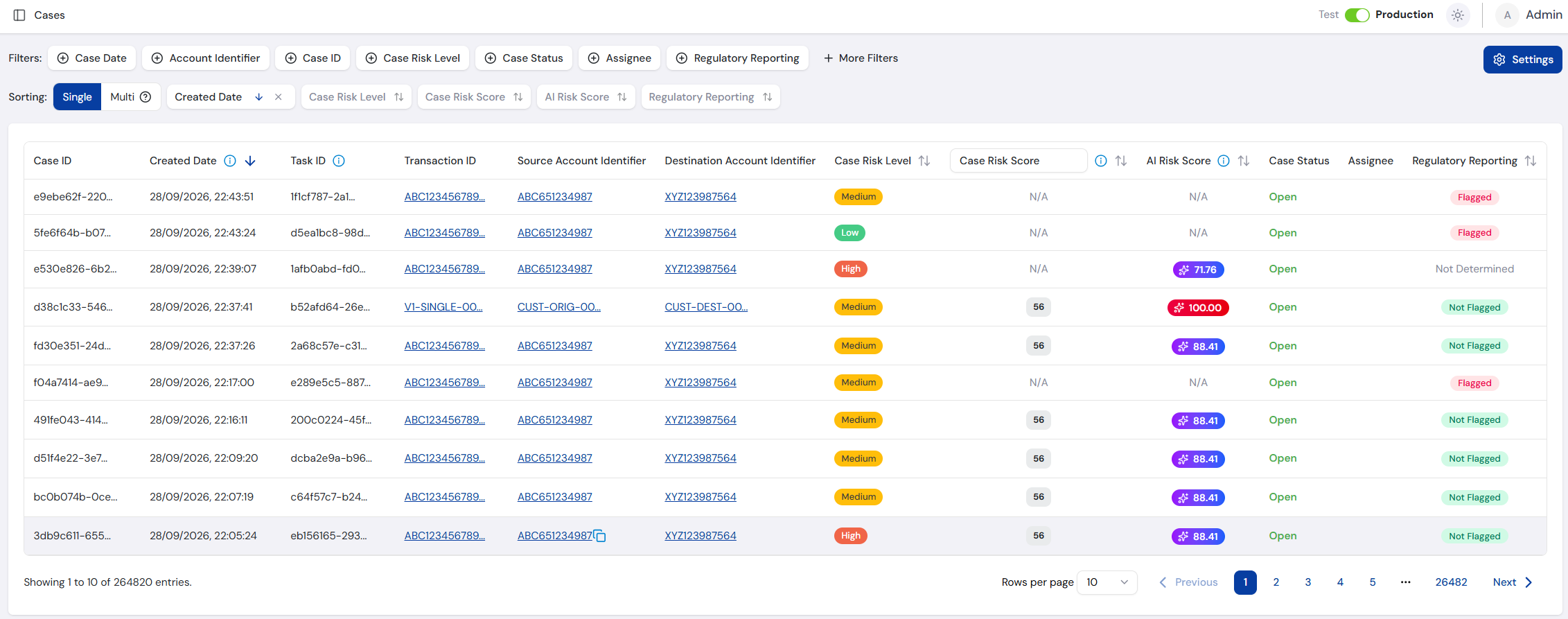This screenshot has width=1568, height=619.
Task: Sort by Case Risk Score column header icon
Action: tap(1121, 161)
